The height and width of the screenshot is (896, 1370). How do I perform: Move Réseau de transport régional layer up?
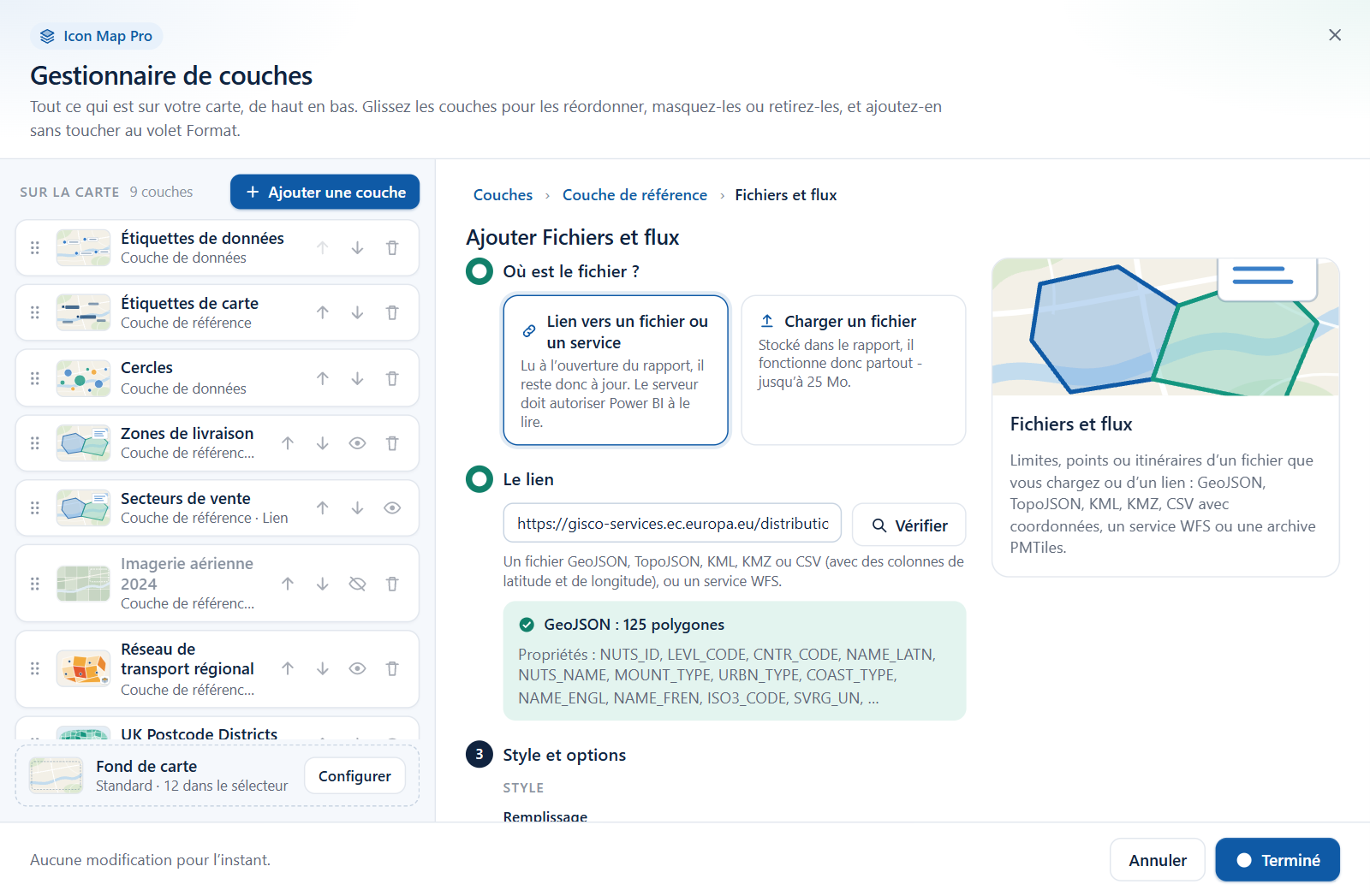288,669
